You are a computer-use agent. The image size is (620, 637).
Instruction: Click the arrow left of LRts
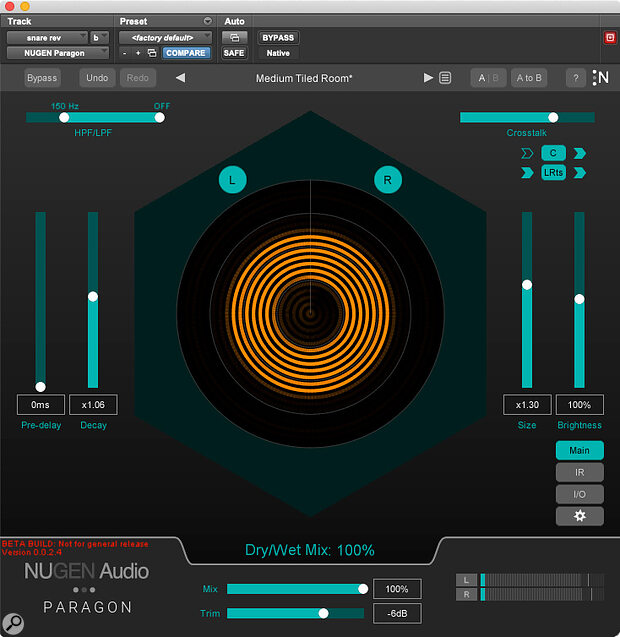[x=527, y=173]
